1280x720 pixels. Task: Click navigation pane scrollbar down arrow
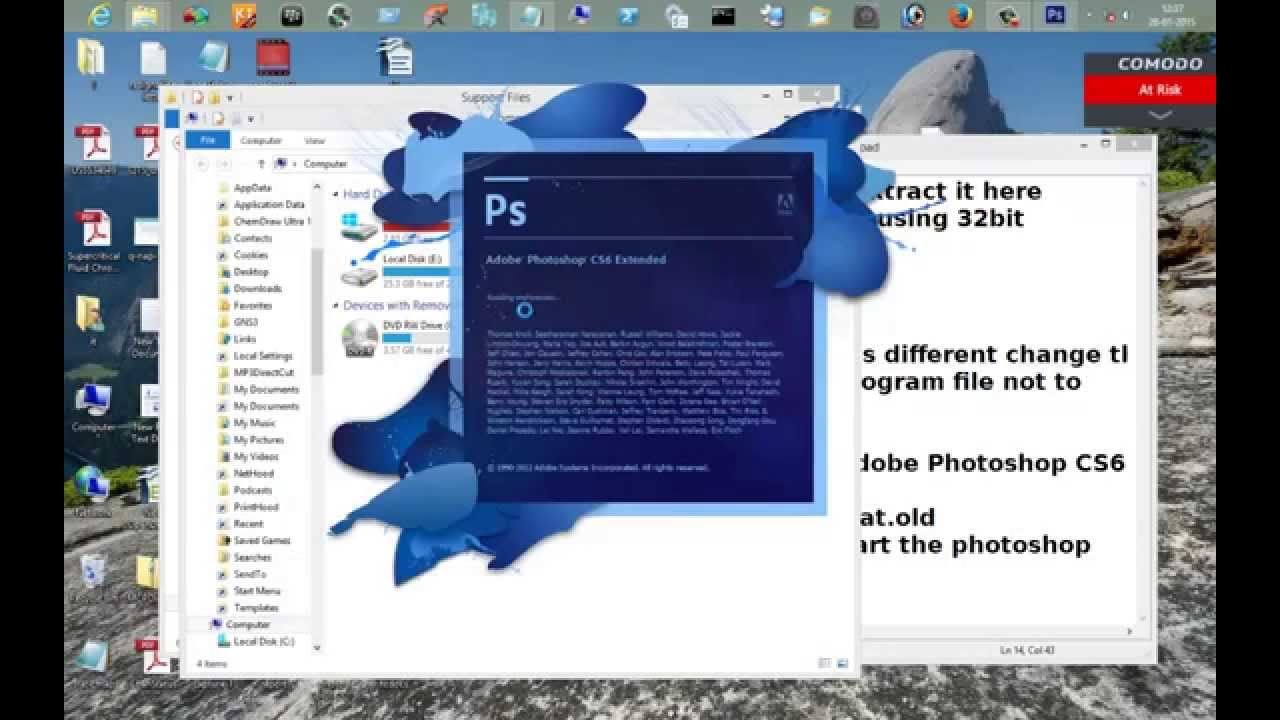coord(317,647)
